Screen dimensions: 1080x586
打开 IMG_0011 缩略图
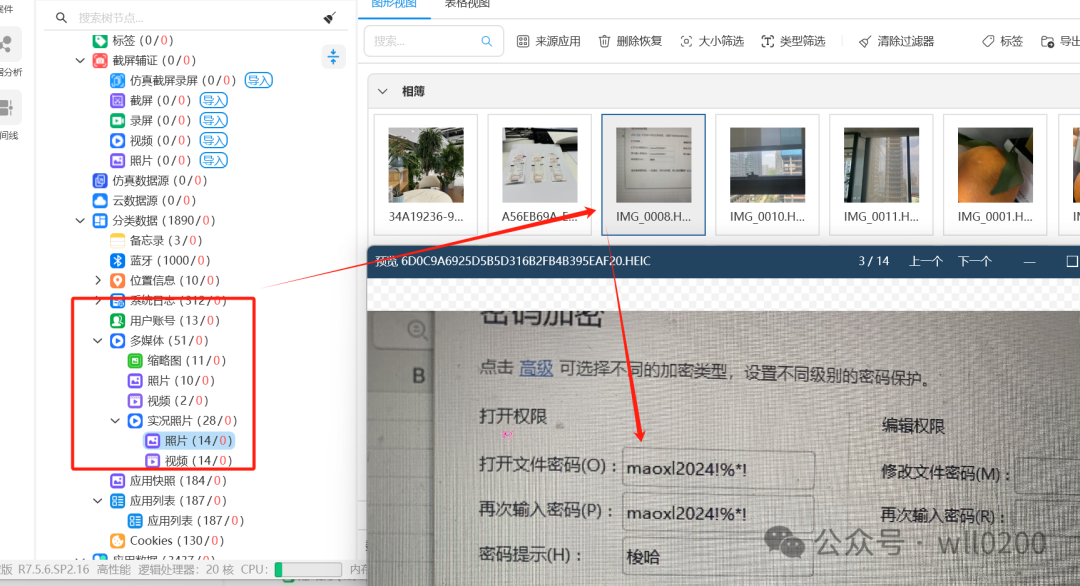[881, 165]
